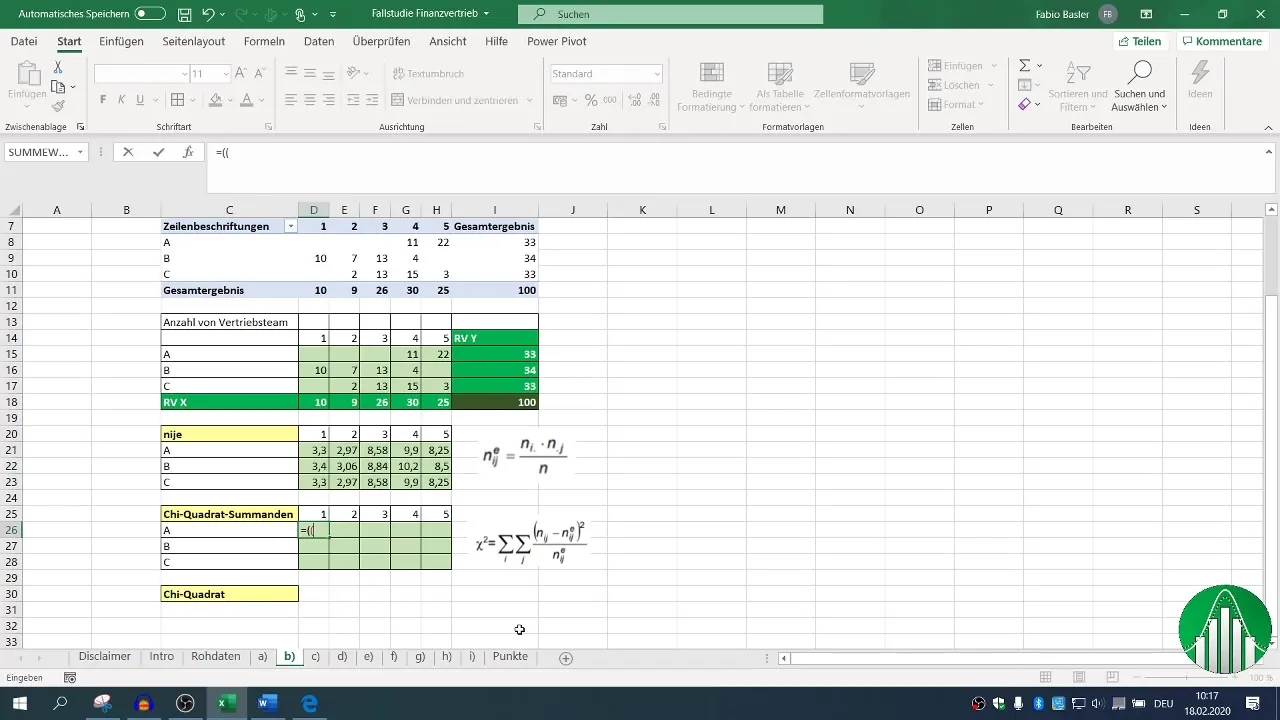Underline text with the U button
This screenshot has height=720, width=1280.
(x=140, y=100)
